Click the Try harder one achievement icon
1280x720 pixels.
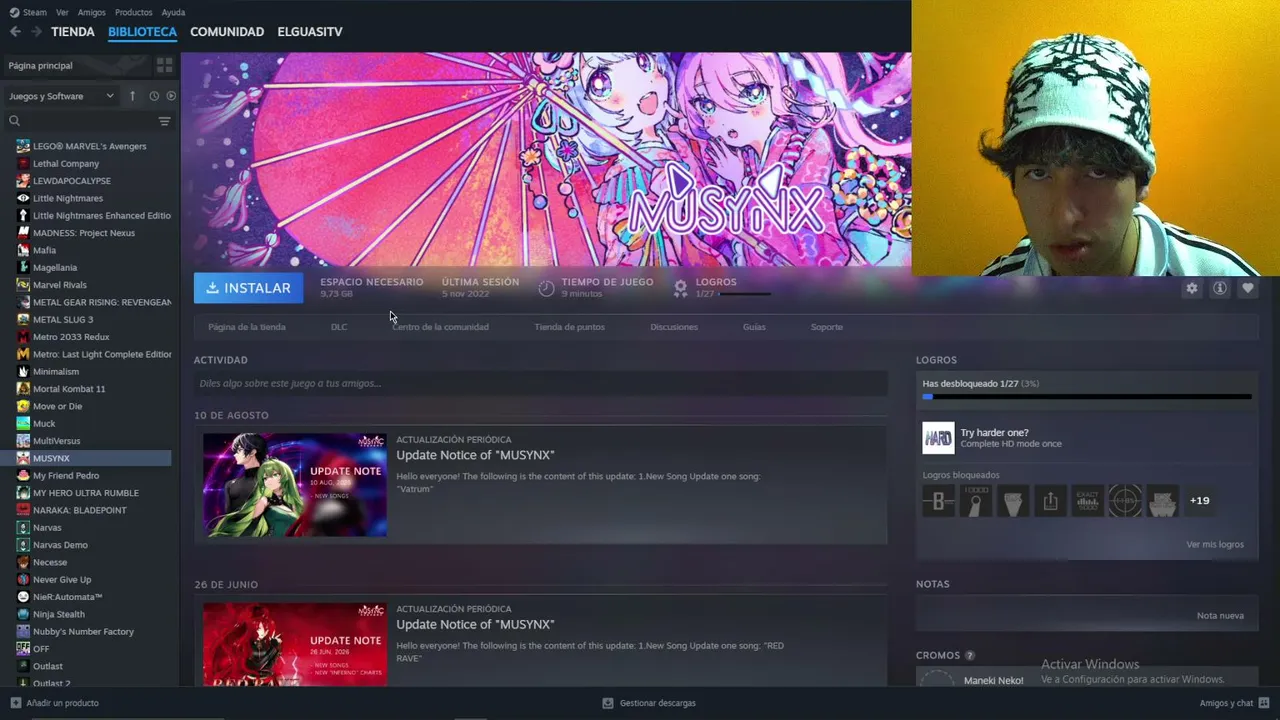pyautogui.click(x=938, y=438)
